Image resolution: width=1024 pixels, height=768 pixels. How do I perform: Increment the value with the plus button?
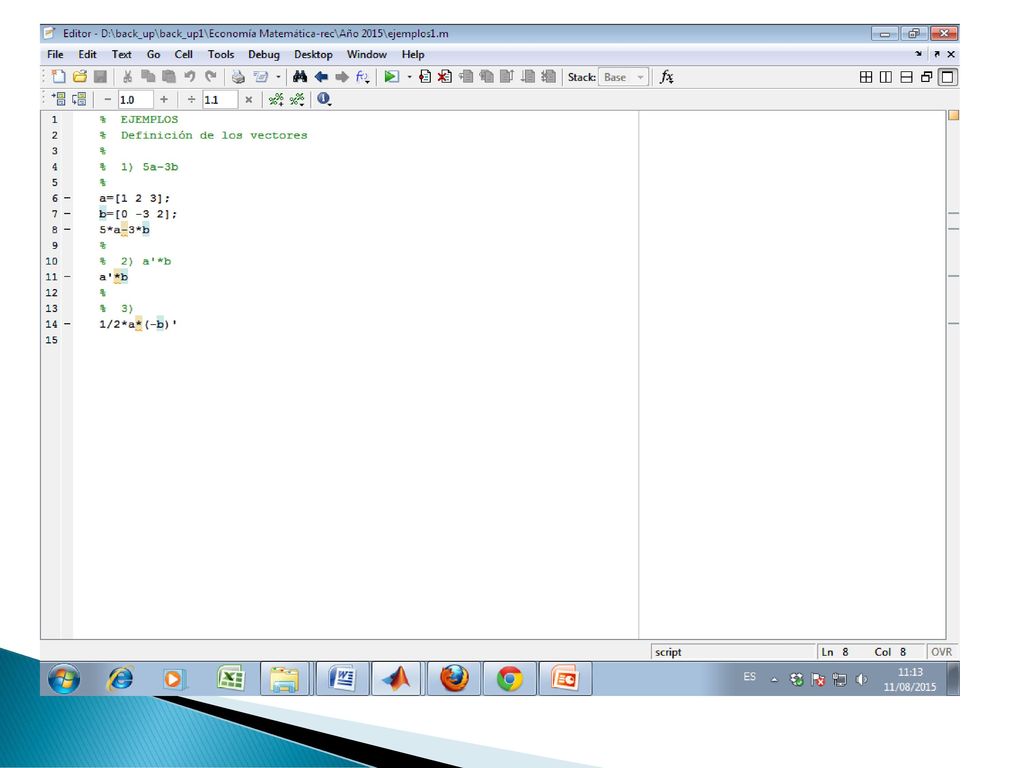(164, 99)
